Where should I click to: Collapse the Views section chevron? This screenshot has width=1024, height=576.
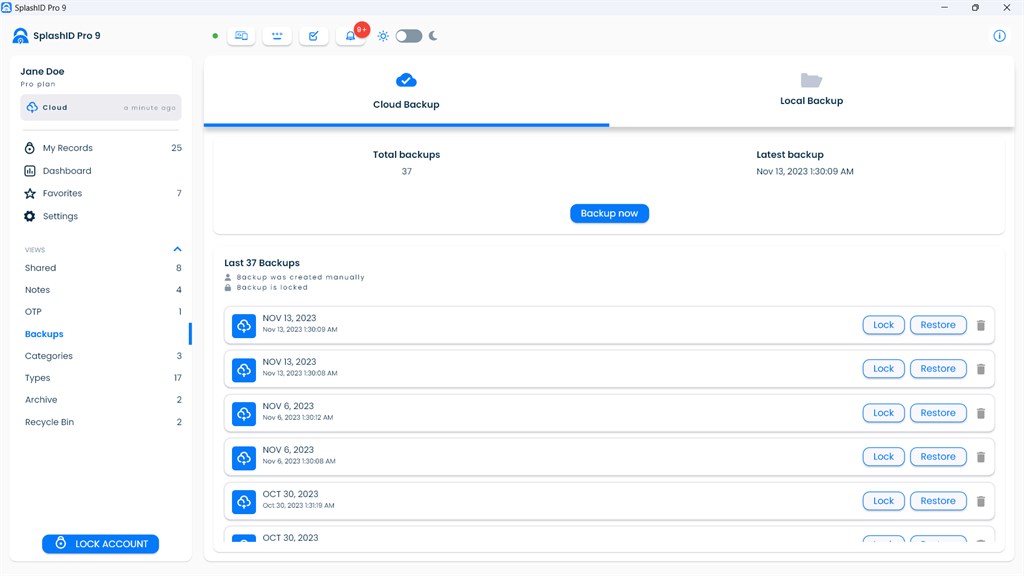[x=177, y=249]
